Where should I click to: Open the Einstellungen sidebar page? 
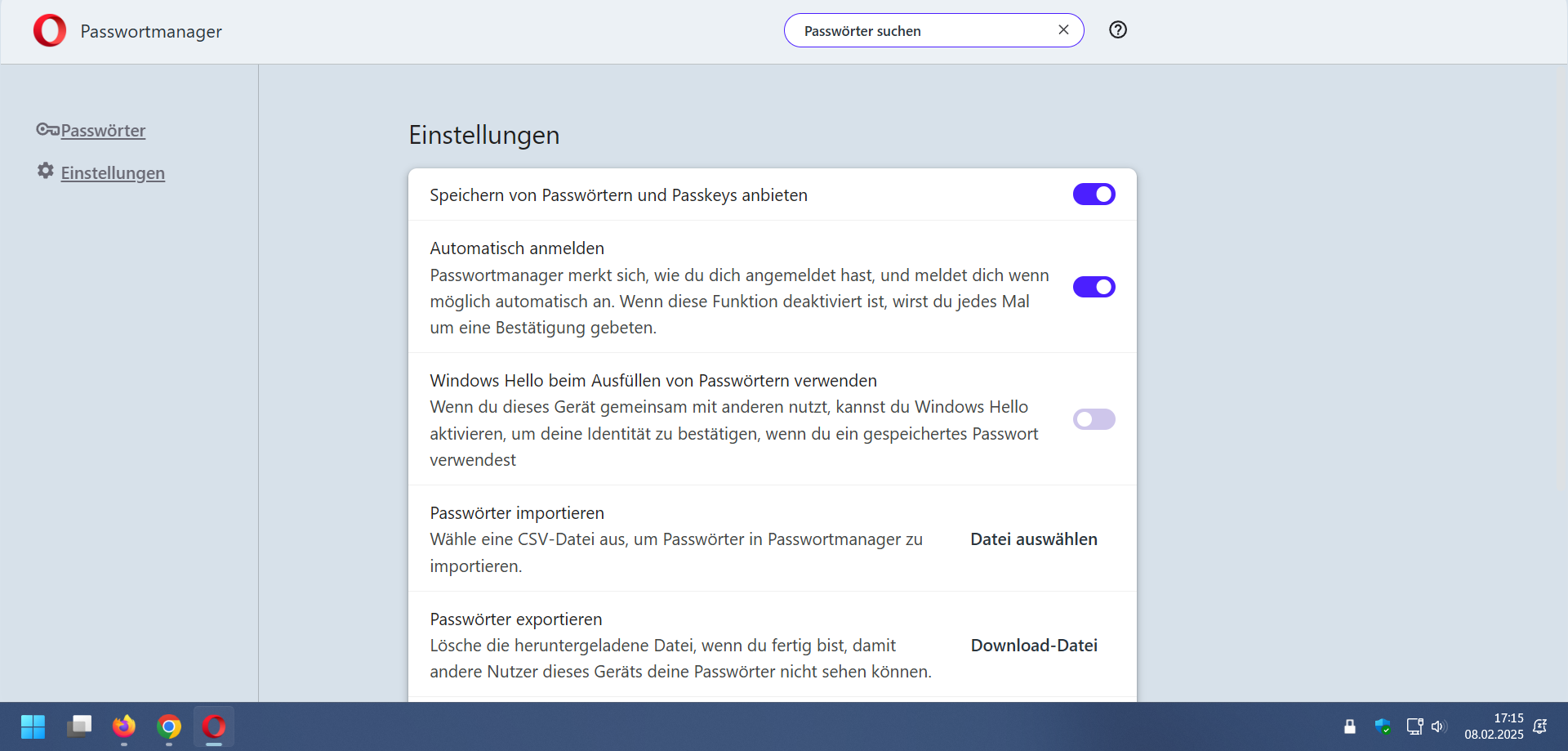click(x=113, y=173)
